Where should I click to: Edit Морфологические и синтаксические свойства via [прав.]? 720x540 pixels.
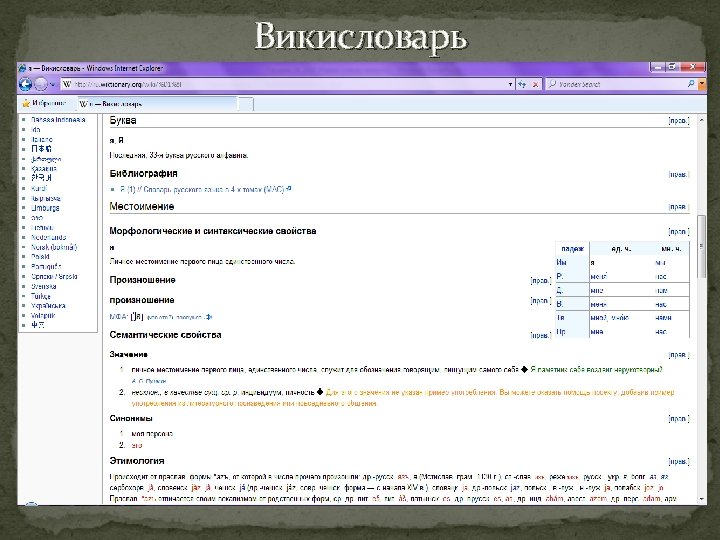pos(679,232)
